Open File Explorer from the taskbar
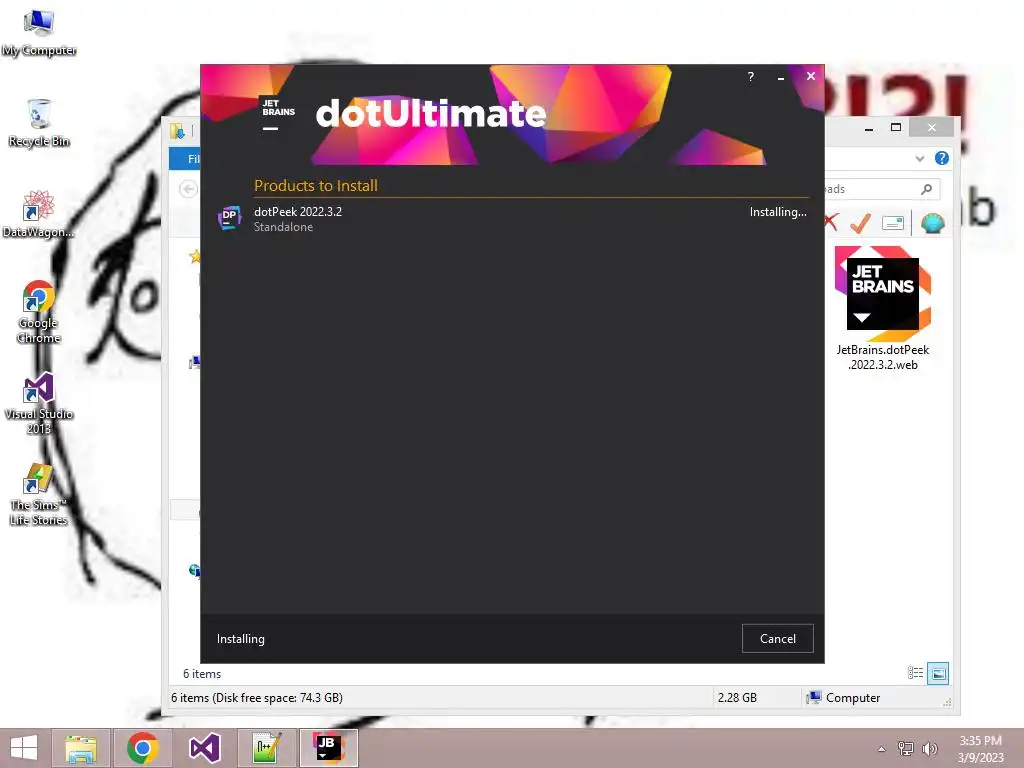This screenshot has width=1024, height=768. pos(81,748)
